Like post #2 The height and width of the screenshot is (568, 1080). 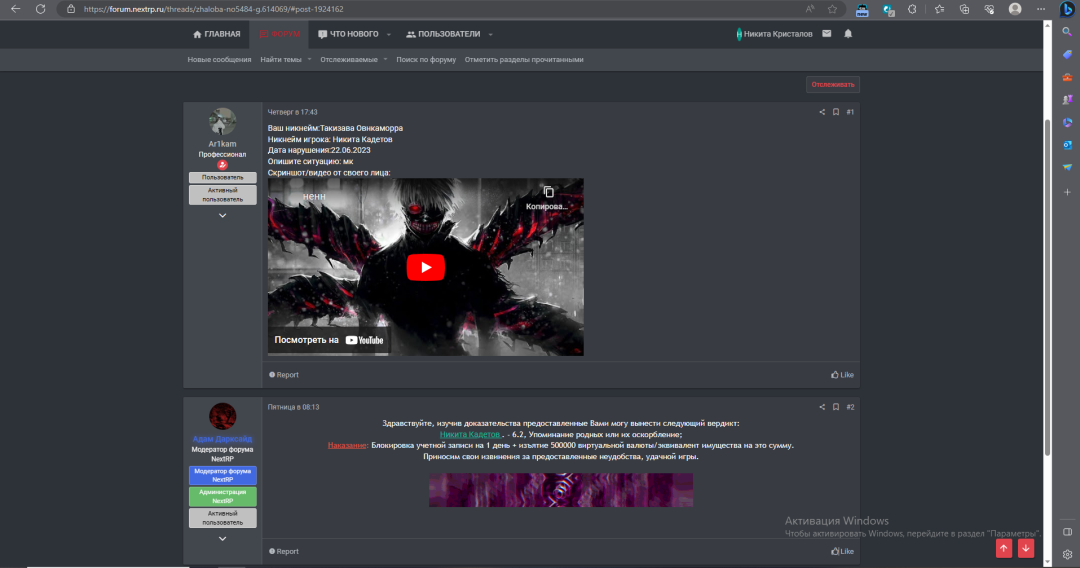tap(842, 551)
